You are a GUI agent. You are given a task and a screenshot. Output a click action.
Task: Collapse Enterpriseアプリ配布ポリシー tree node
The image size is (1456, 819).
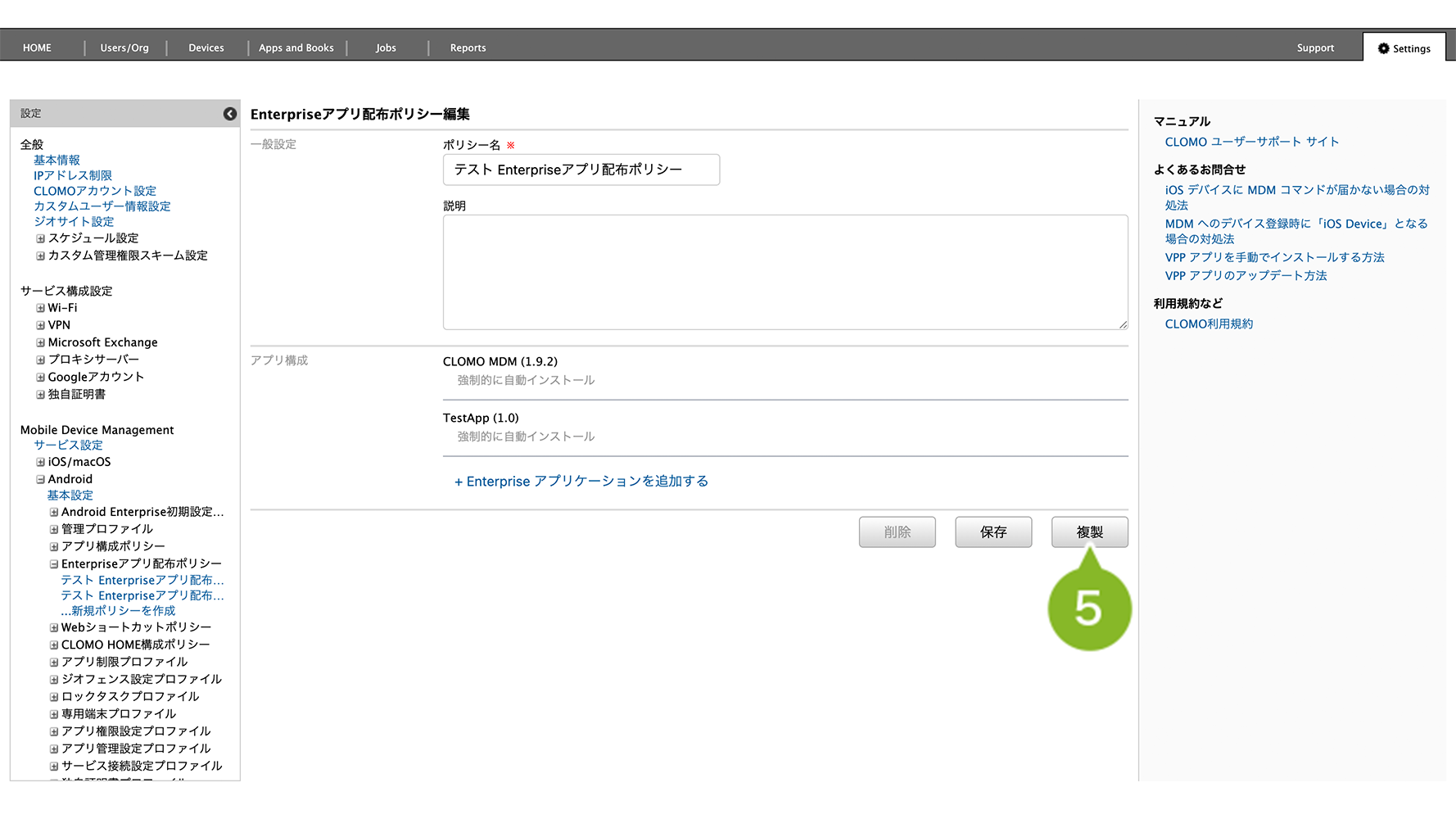(x=54, y=564)
